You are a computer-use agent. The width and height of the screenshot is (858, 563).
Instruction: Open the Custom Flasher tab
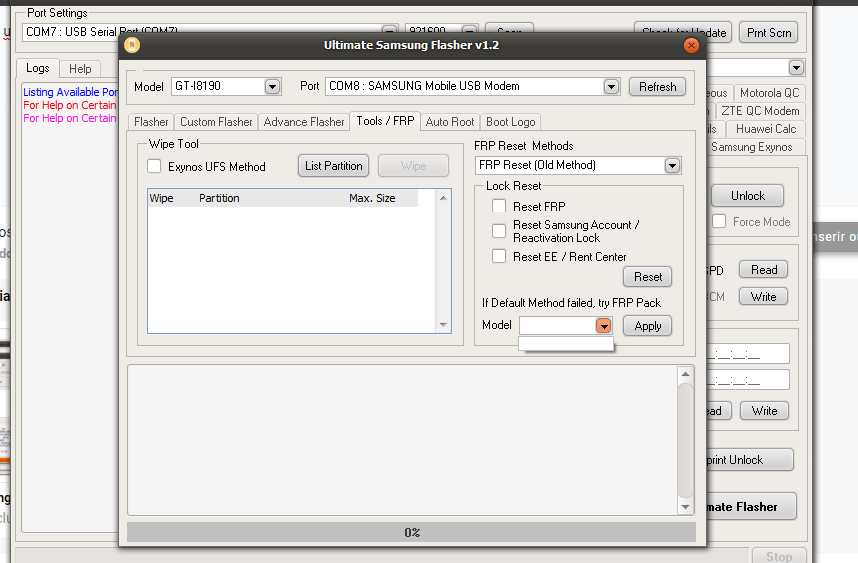click(216, 122)
